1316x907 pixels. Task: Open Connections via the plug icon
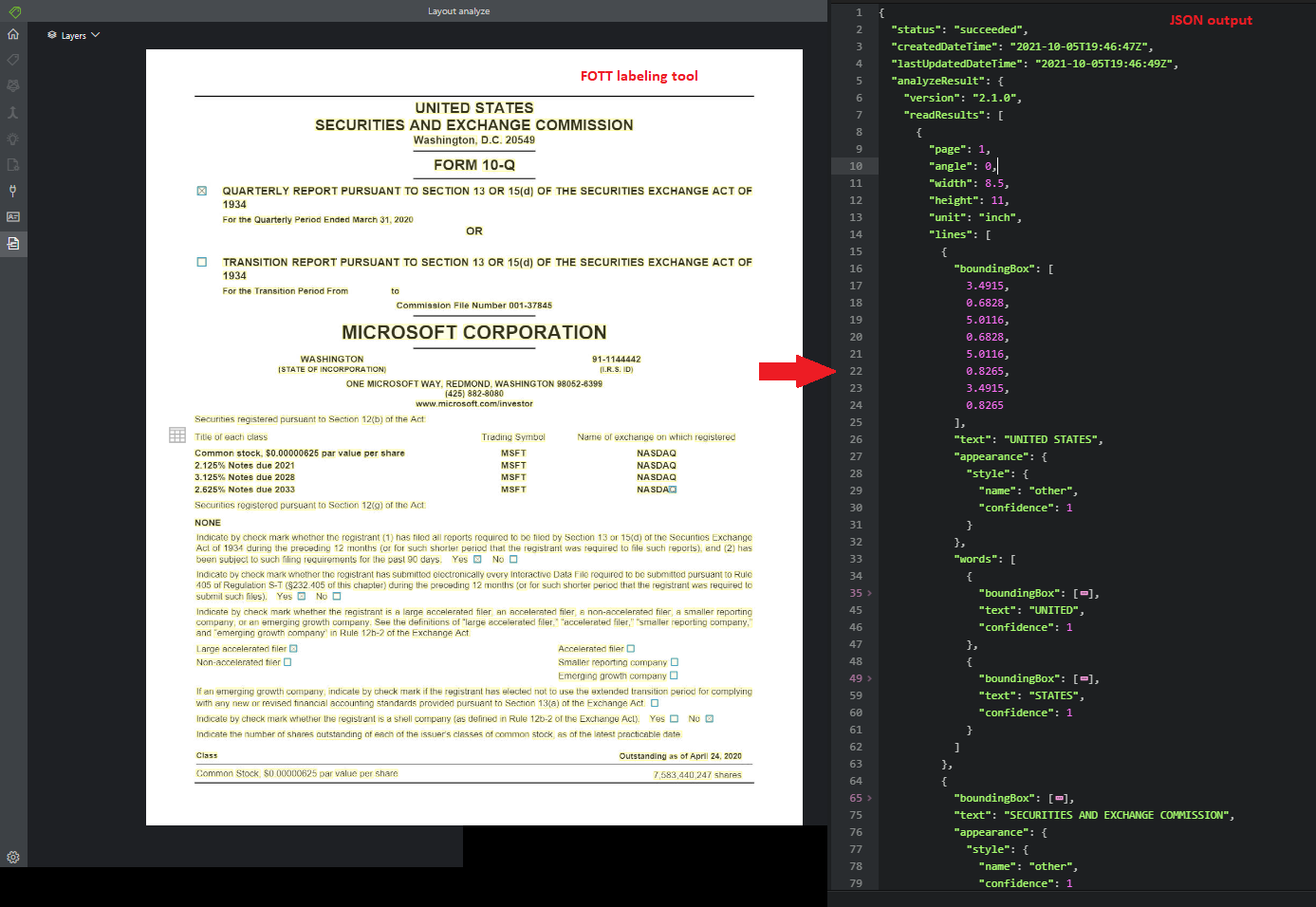(13, 190)
